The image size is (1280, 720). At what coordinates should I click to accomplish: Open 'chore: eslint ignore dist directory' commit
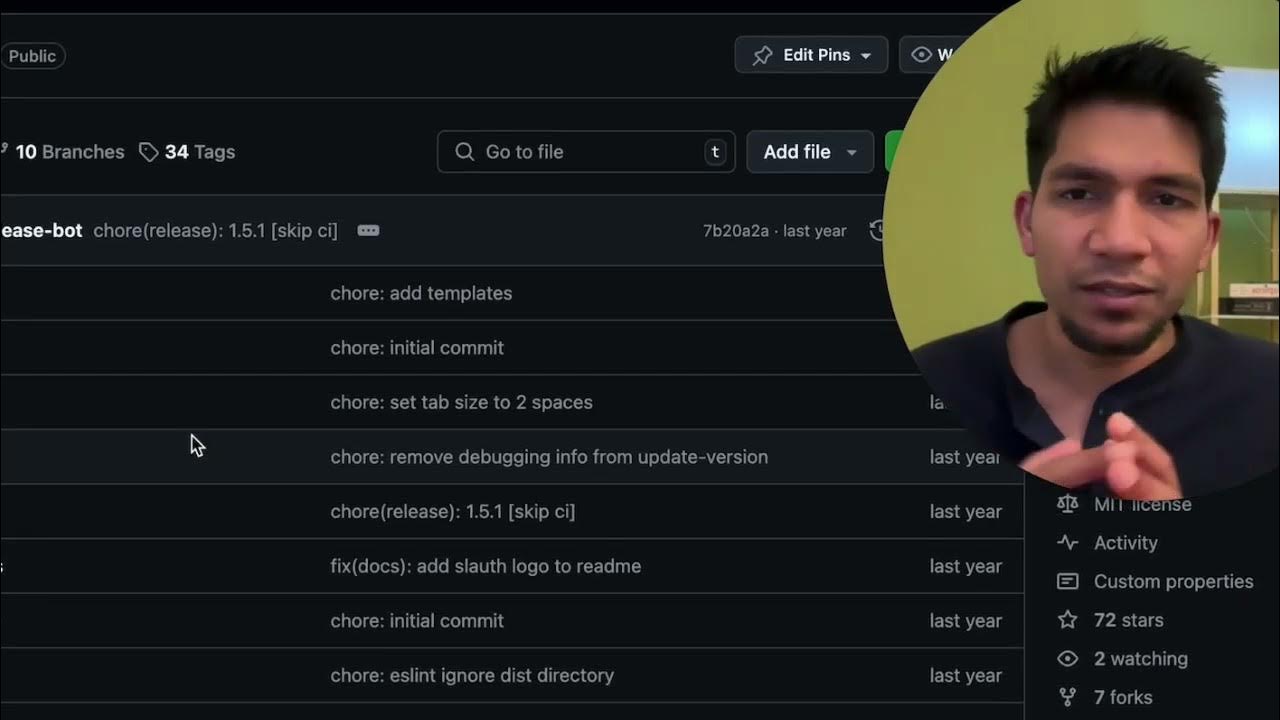point(472,675)
